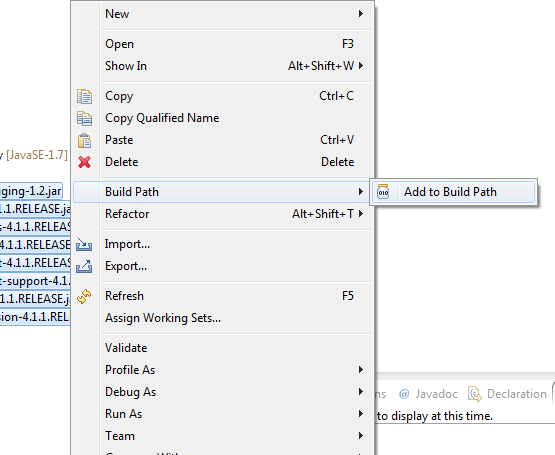This screenshot has height=455, width=555.
Task: Choose New from the context menu
Action: pyautogui.click(x=223, y=14)
